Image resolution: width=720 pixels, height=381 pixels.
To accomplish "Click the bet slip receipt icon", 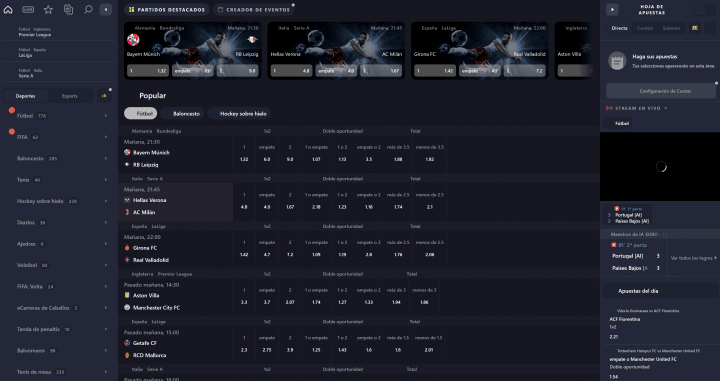I will click(617, 61).
